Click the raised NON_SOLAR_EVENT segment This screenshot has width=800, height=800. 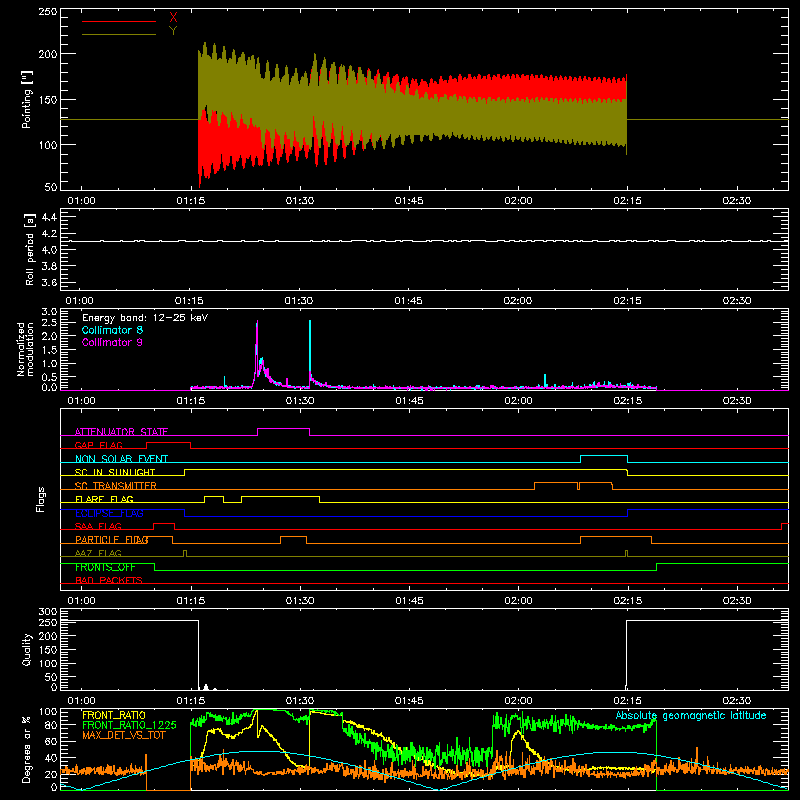click(x=604, y=456)
